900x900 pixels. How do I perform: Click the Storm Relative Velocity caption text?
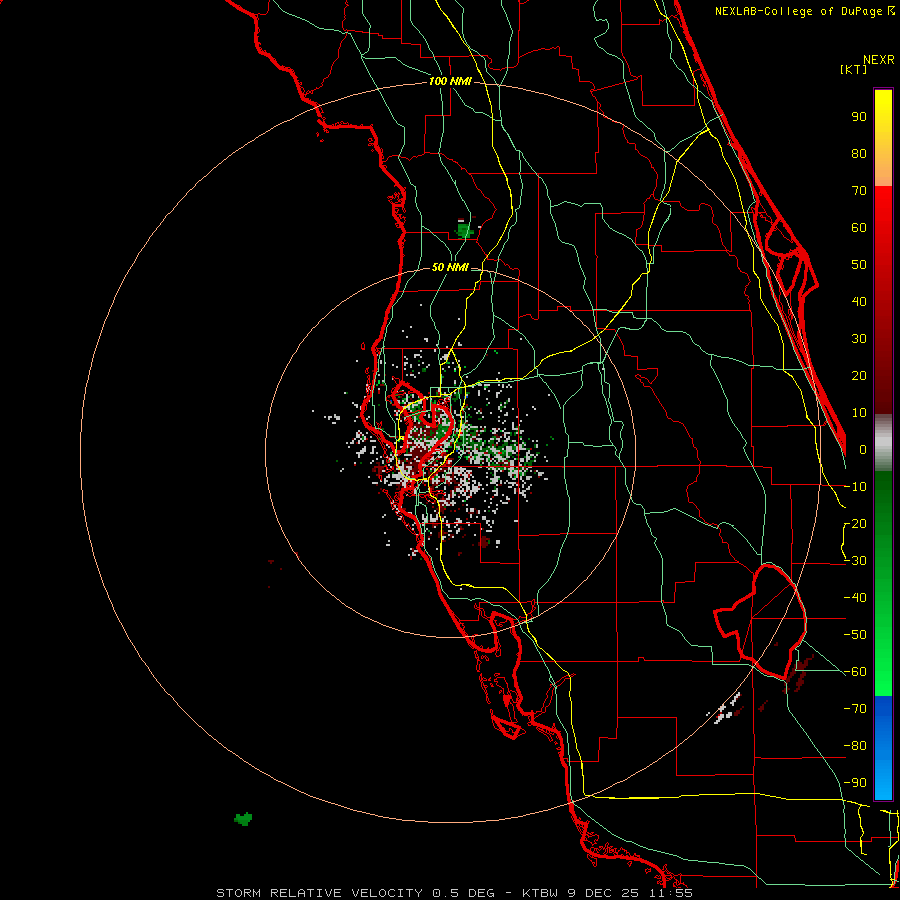point(454,893)
